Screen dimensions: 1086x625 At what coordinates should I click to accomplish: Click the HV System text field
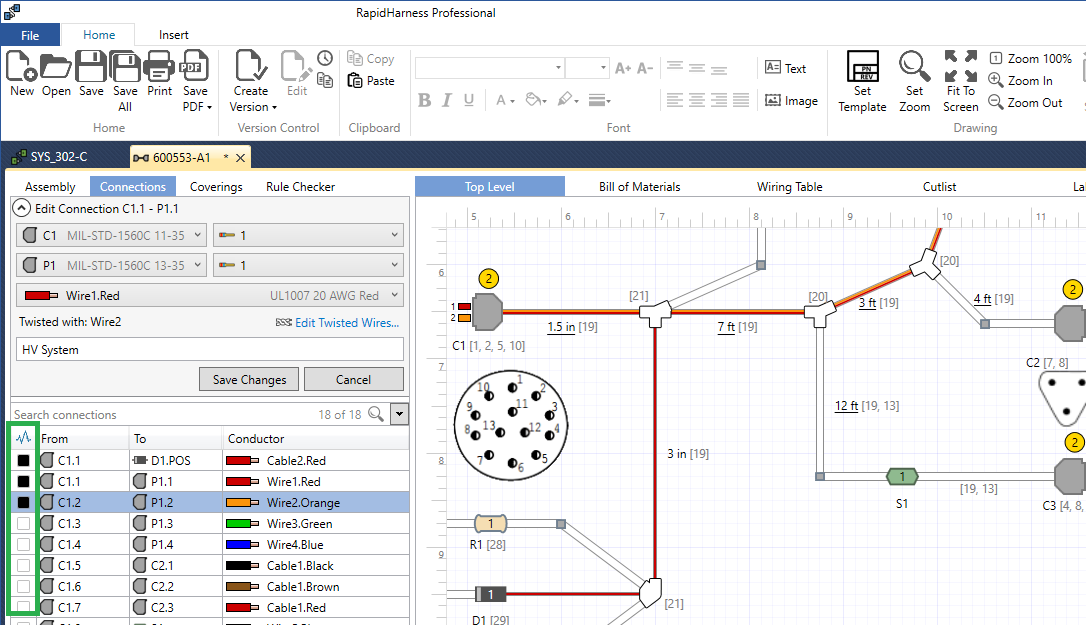tap(210, 349)
